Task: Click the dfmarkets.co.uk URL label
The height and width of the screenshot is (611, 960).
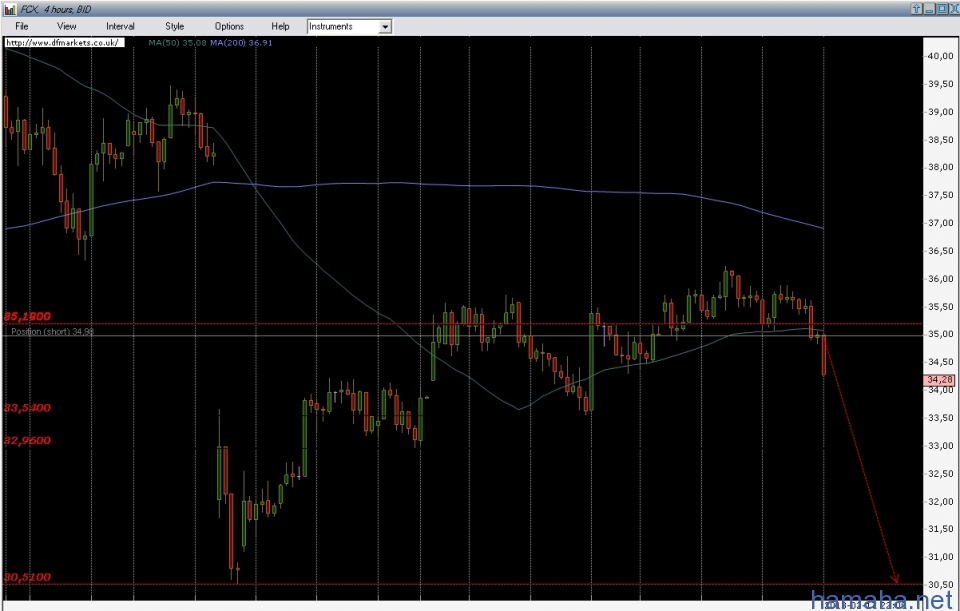Action: coord(64,43)
